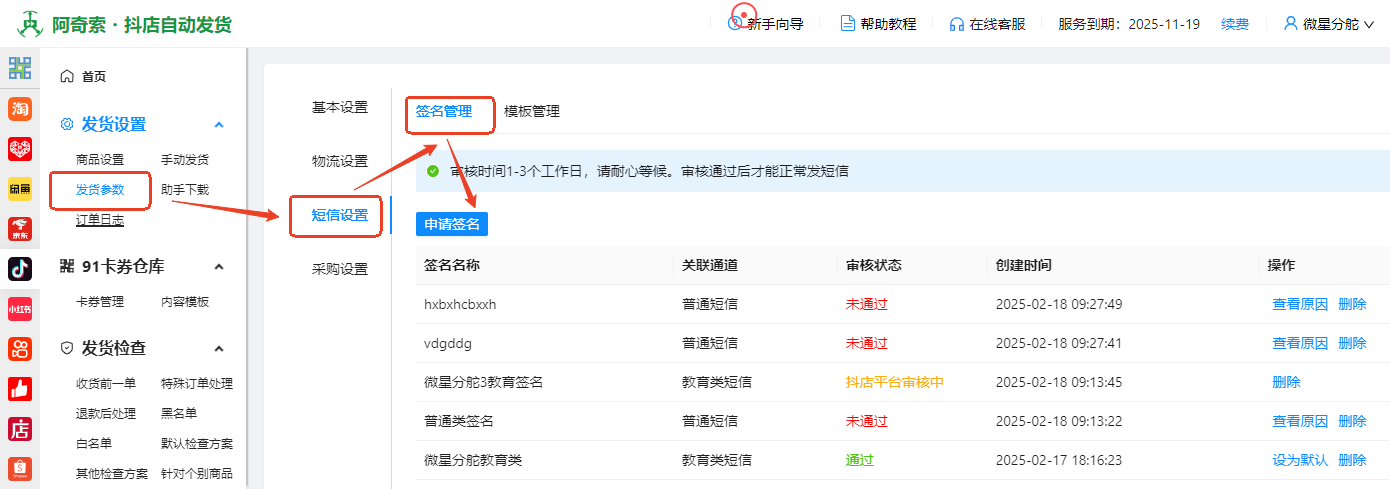Screen dimensions: 1390x489
Task: Open 退款后处理 in sidebar
Action: (106, 413)
